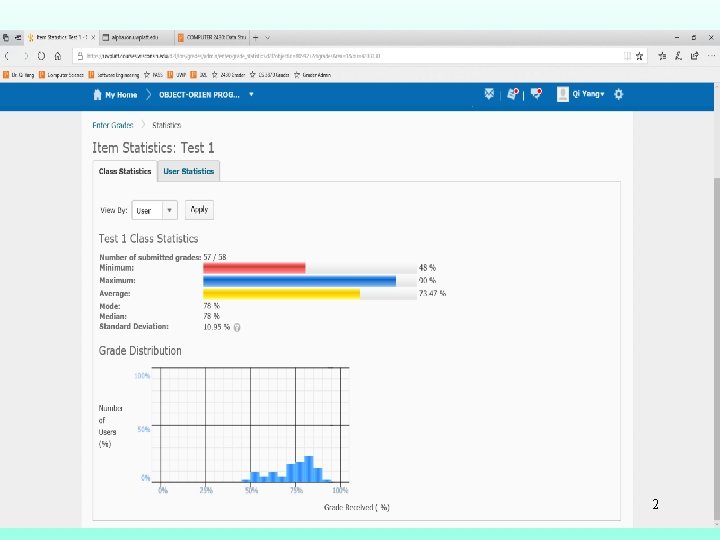
Task: Open the reading view icon in address bar
Action: click(627, 56)
